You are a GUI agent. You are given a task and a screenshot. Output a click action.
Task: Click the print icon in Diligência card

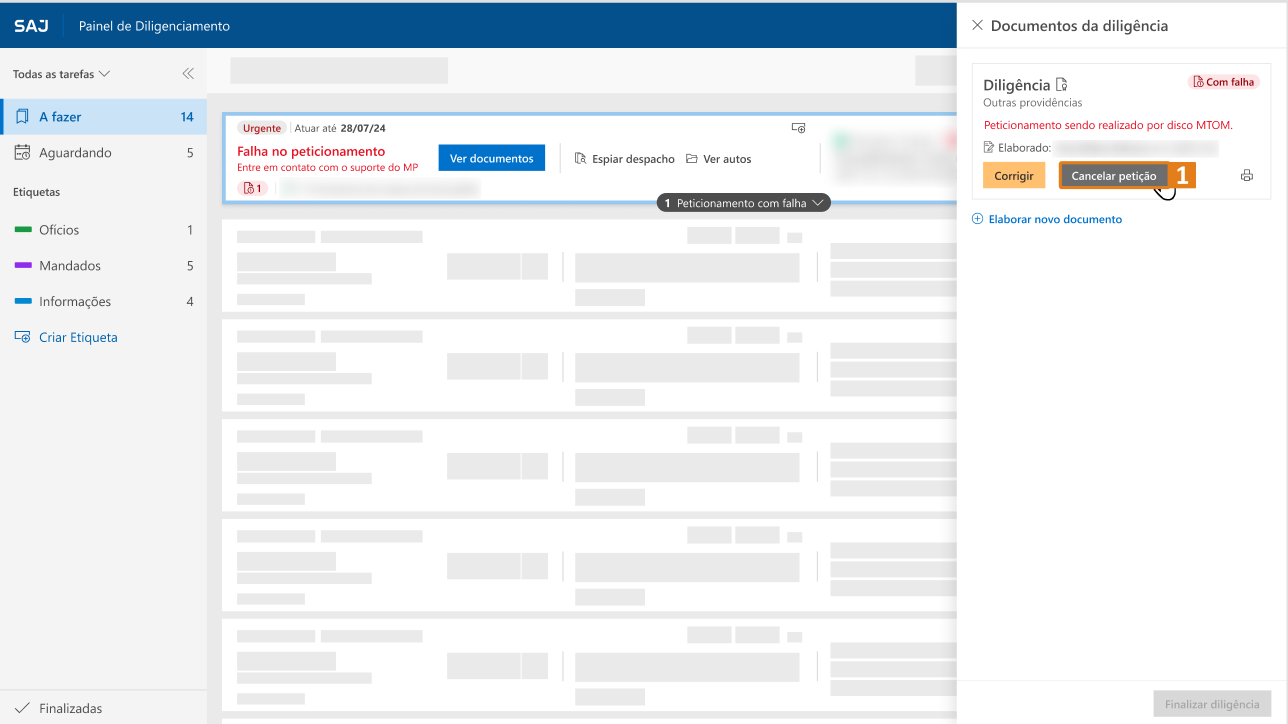(1246, 176)
